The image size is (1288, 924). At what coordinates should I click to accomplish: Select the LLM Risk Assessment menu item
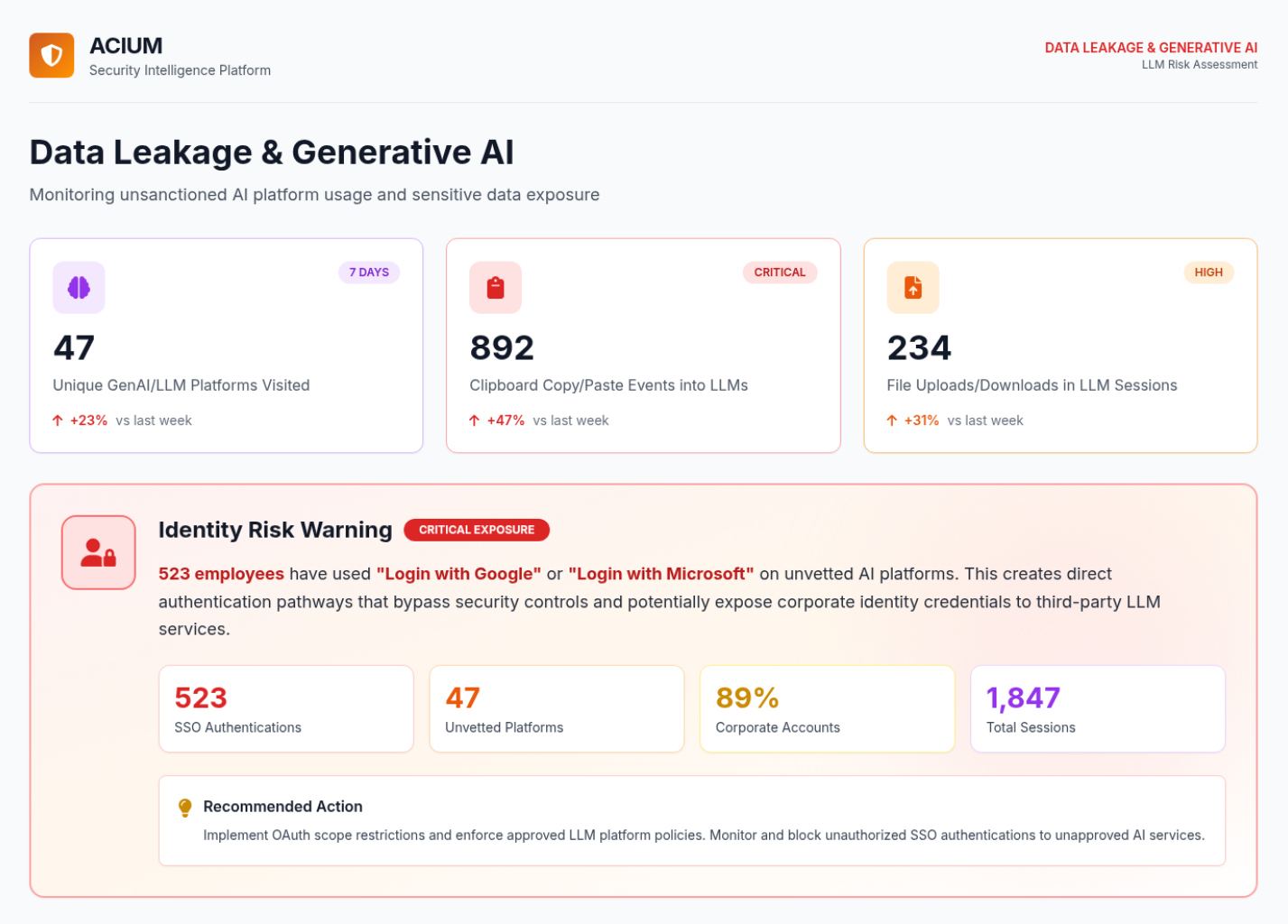coord(1200,64)
